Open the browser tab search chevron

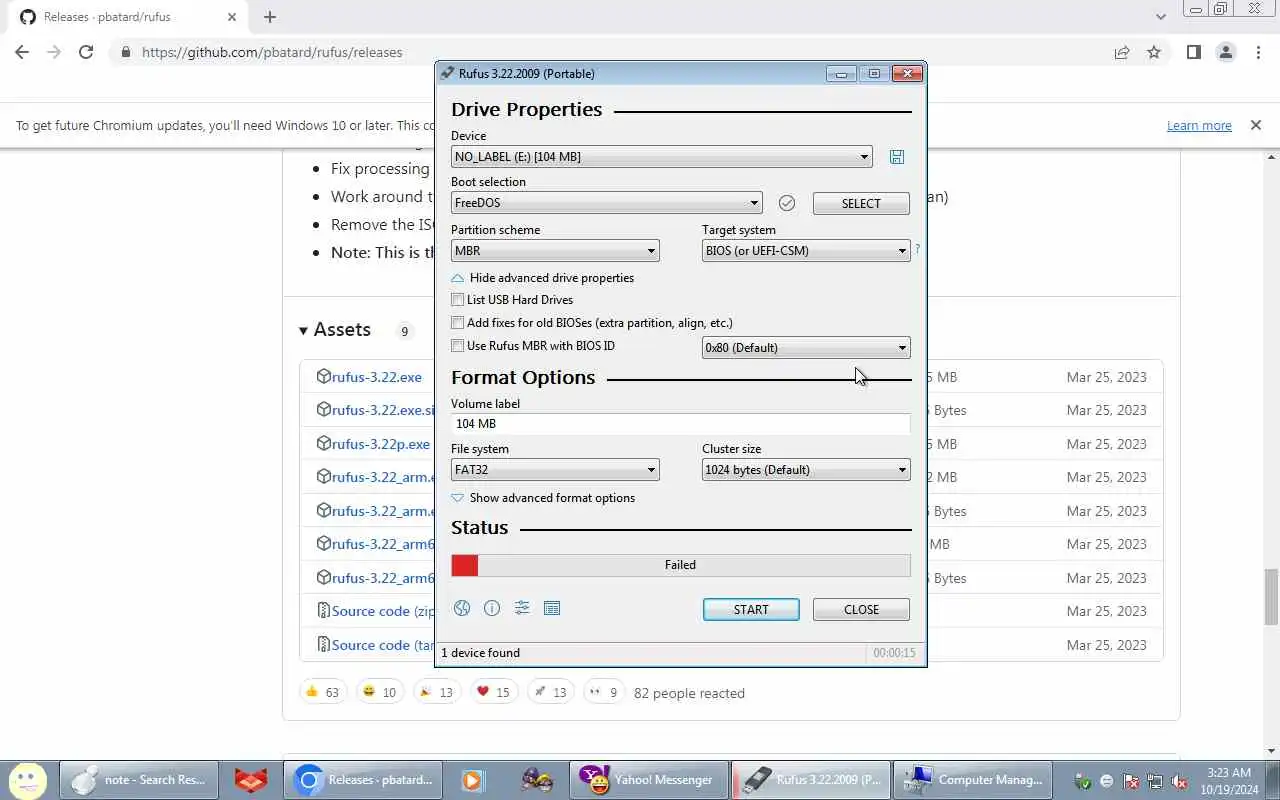1160,17
